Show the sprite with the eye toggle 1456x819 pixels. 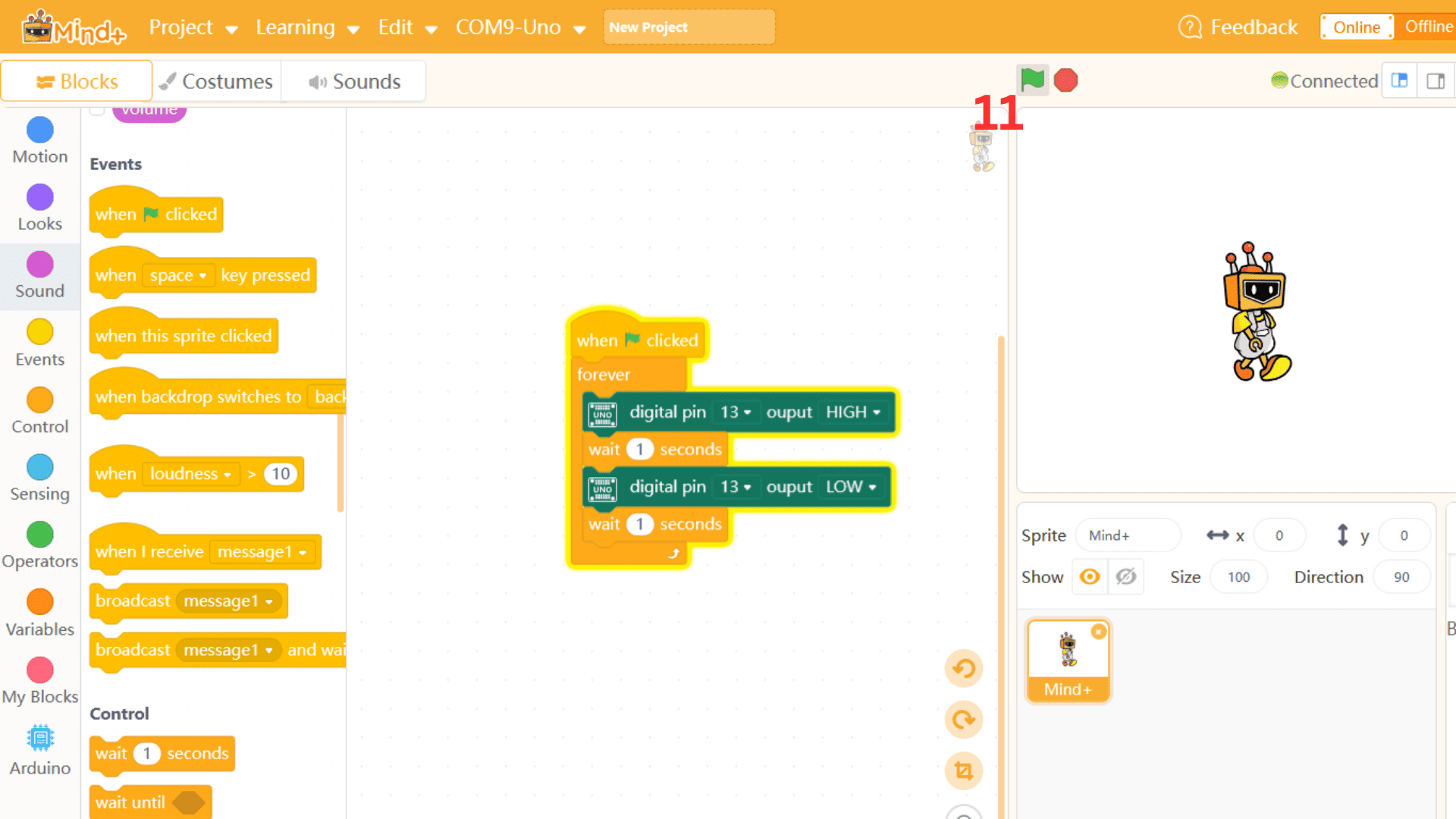[1090, 576]
